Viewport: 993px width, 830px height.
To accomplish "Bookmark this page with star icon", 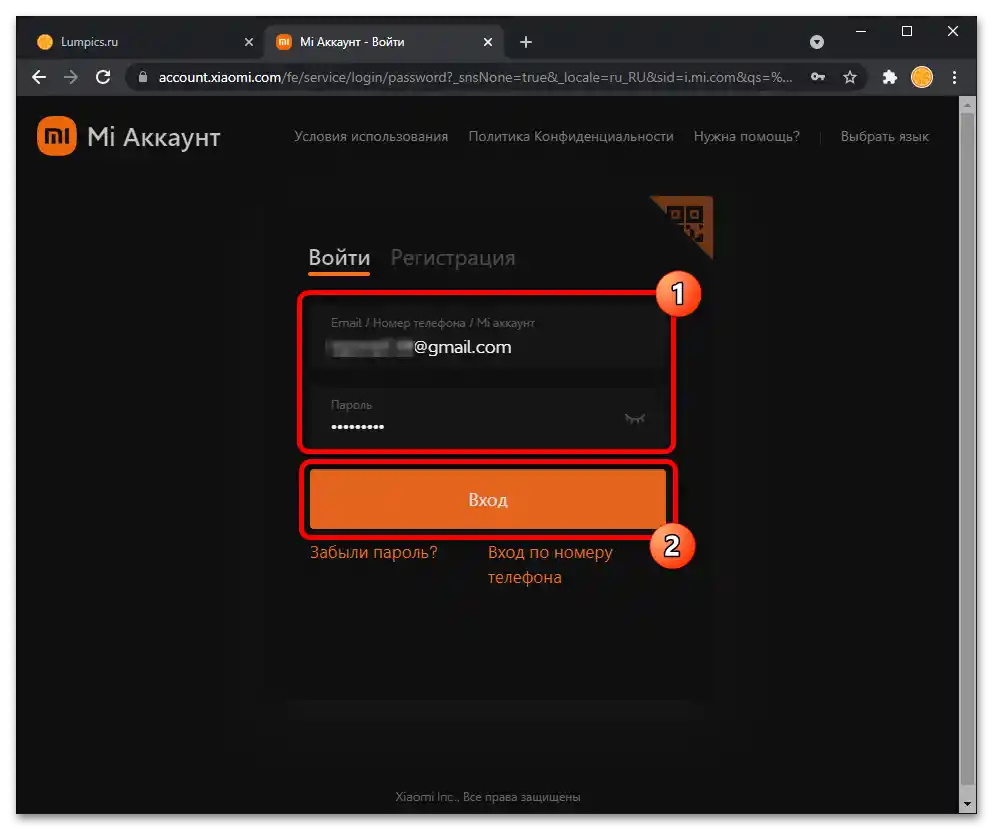I will coord(850,77).
